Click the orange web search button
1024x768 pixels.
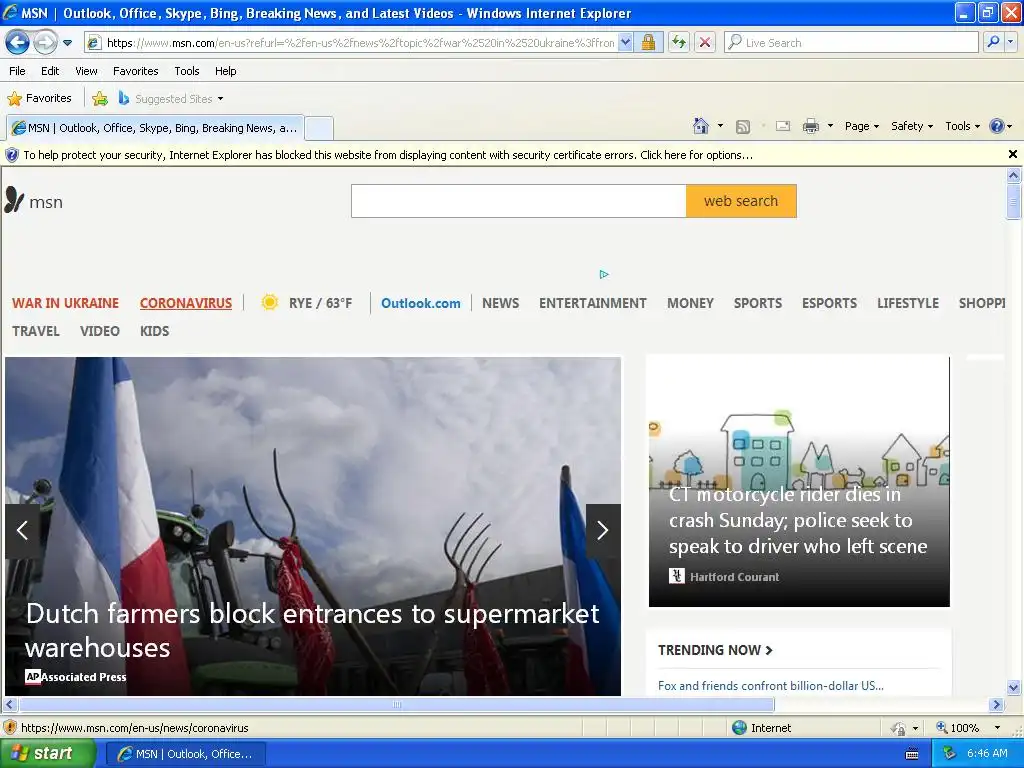741,201
